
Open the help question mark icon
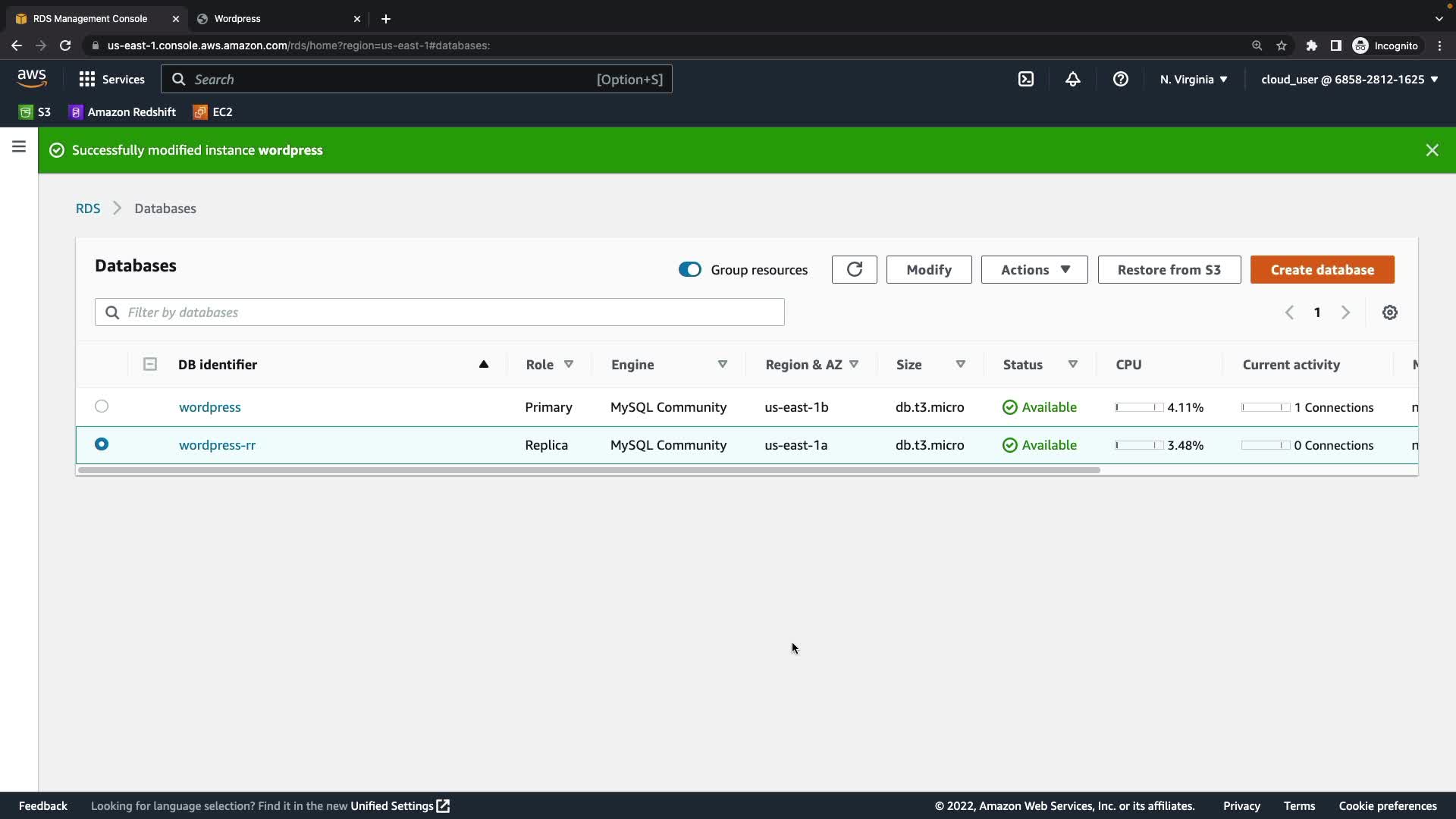coord(1120,79)
